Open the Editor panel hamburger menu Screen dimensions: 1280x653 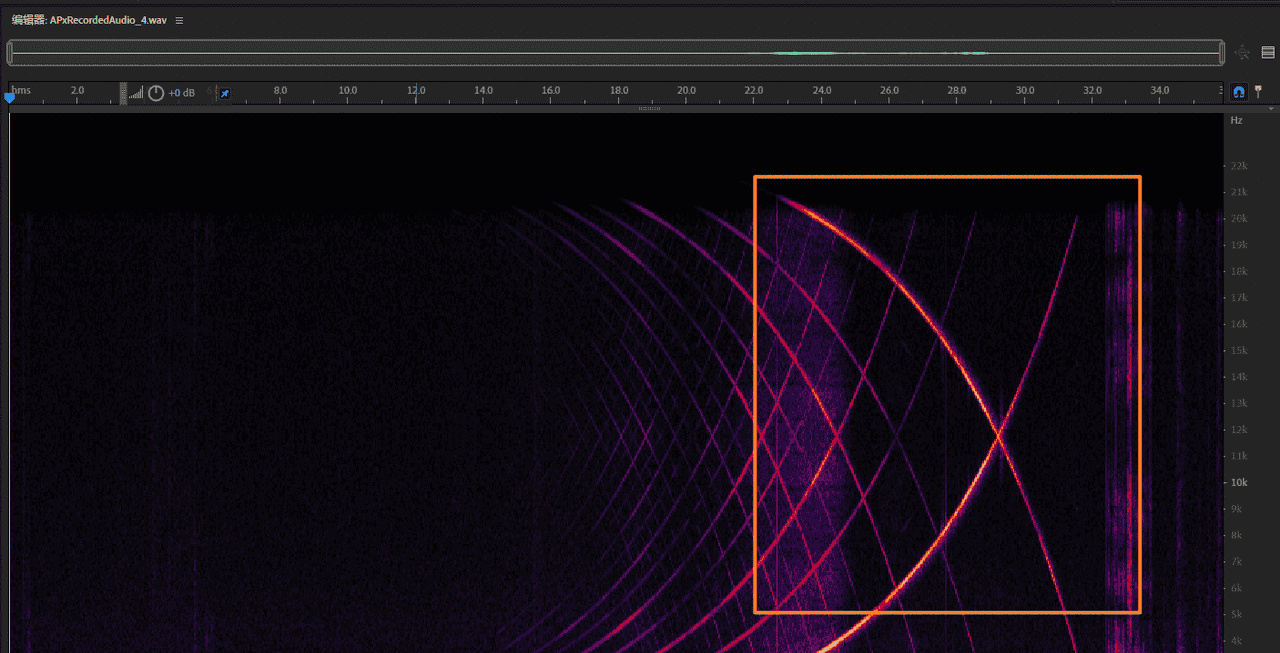click(x=180, y=20)
